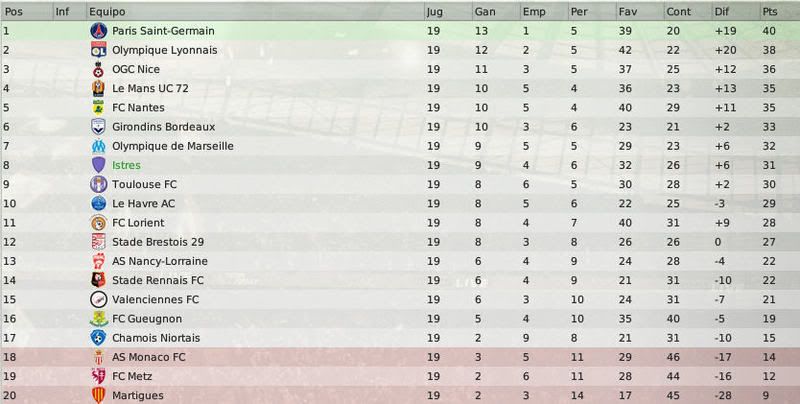Click the Toulouse FC club badge
This screenshot has width=800, height=404.
[98, 184]
